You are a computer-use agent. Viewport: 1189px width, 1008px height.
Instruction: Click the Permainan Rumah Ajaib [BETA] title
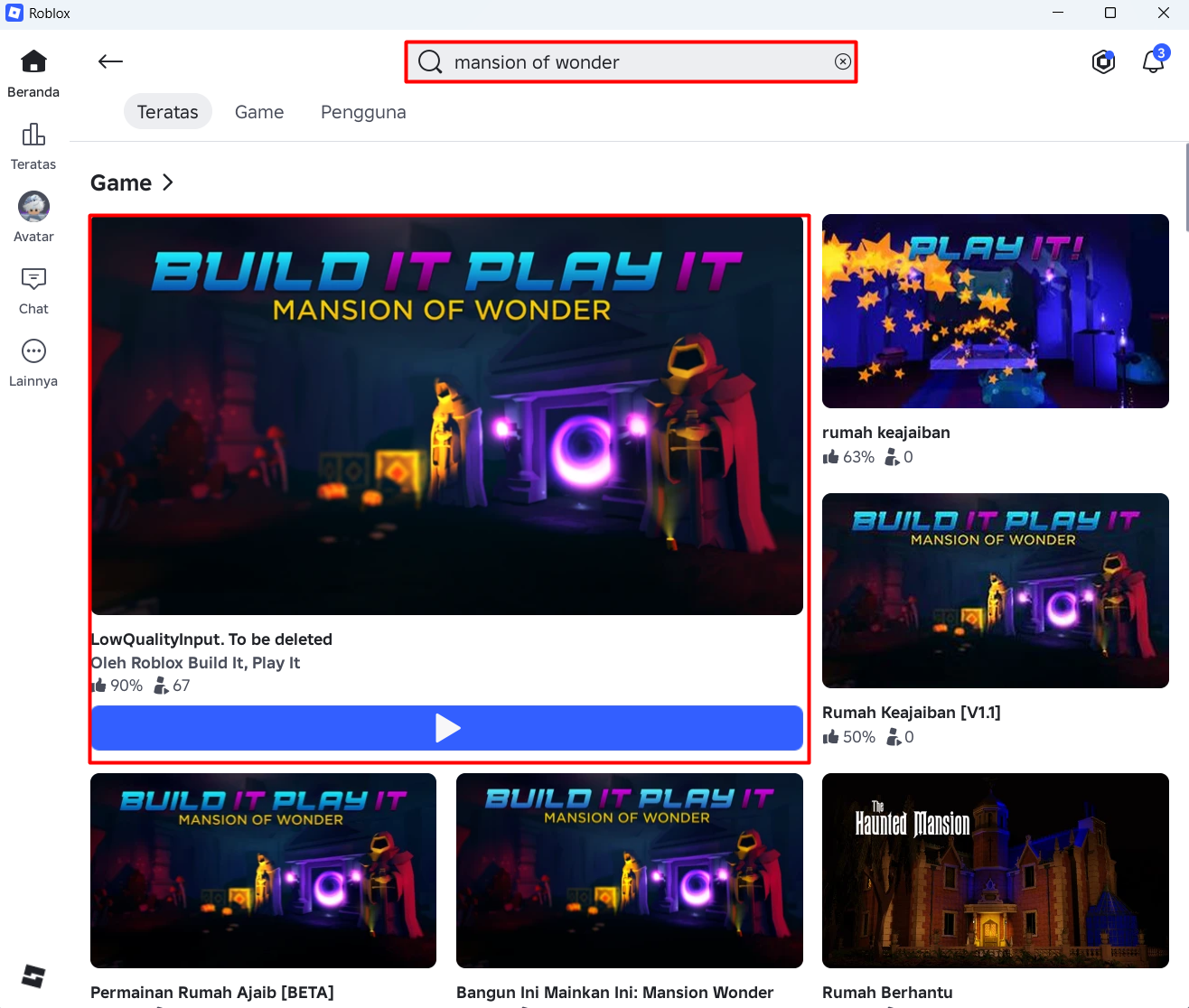212,993
